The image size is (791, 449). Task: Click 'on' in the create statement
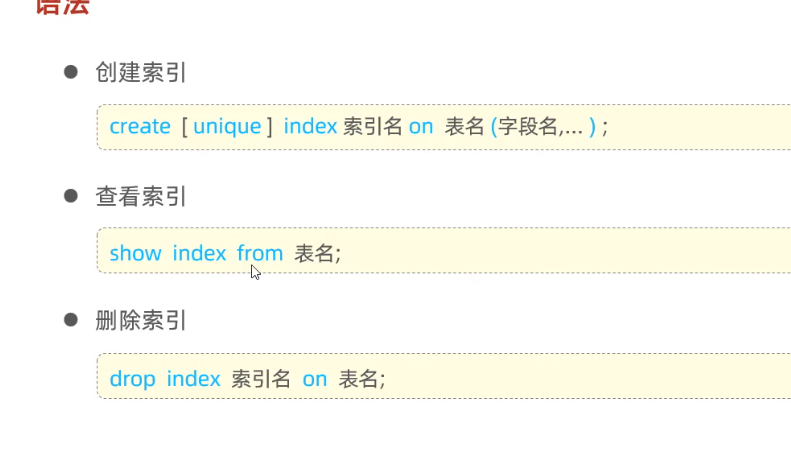pyautogui.click(x=421, y=127)
